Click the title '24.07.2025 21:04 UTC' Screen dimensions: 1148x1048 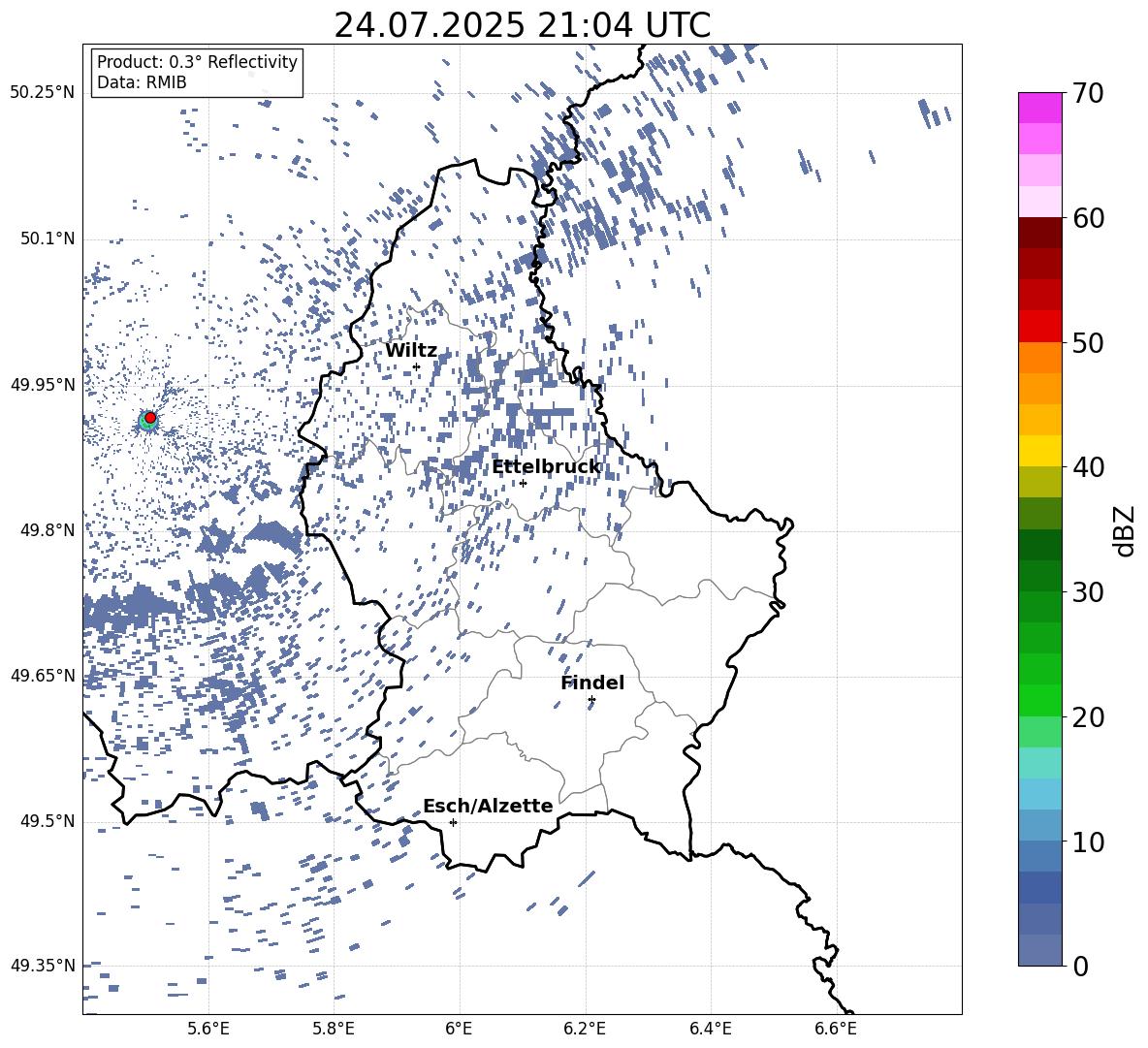[x=522, y=25]
